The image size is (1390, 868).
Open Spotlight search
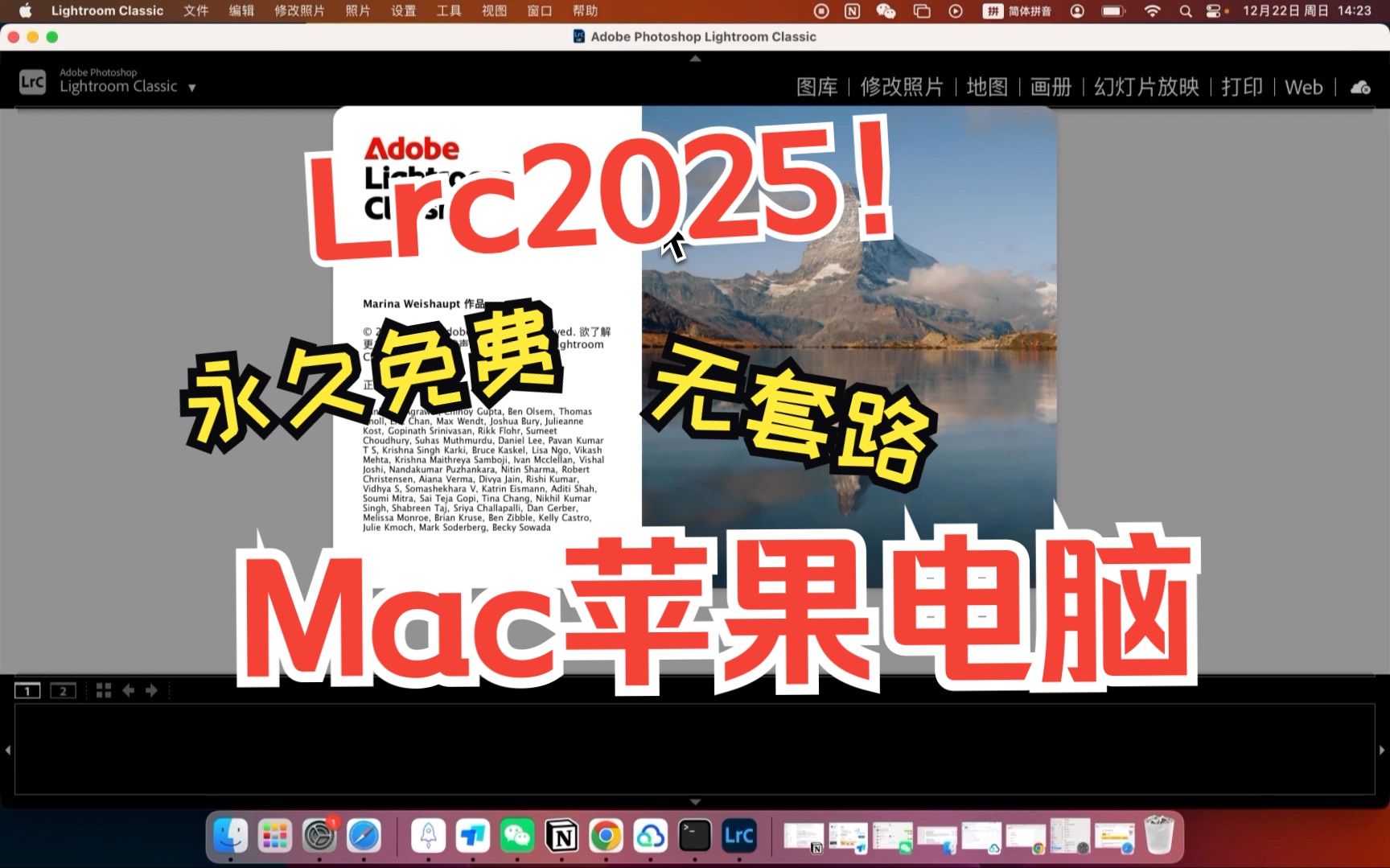click(1186, 10)
